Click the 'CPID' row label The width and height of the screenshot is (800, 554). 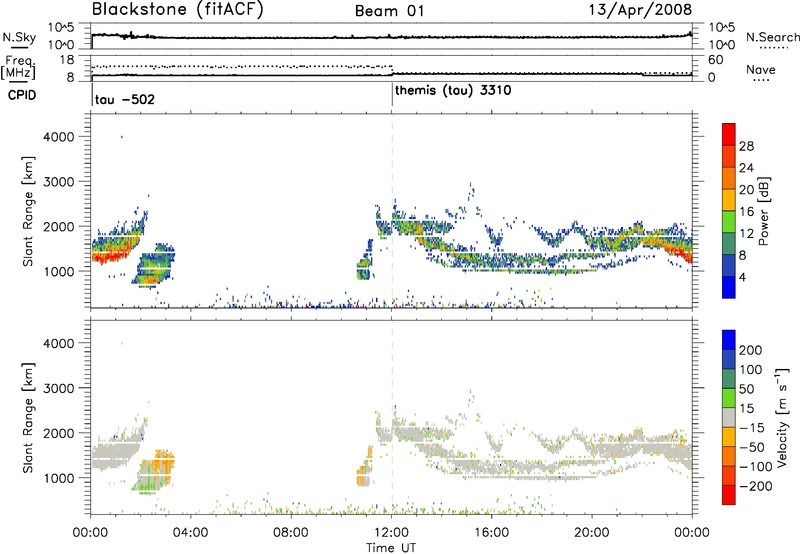point(22,95)
